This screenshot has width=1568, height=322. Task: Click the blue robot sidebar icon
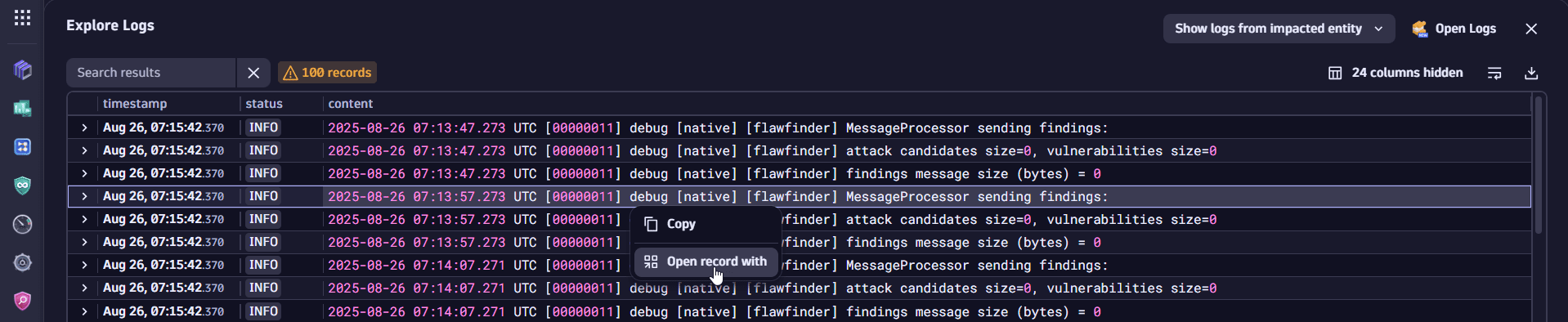pos(22,147)
